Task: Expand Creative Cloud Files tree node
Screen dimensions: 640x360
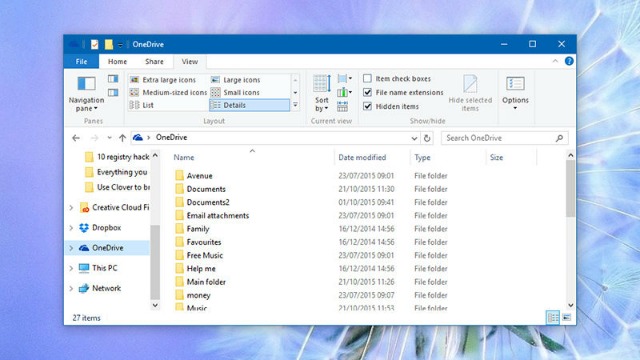Action: (x=71, y=208)
